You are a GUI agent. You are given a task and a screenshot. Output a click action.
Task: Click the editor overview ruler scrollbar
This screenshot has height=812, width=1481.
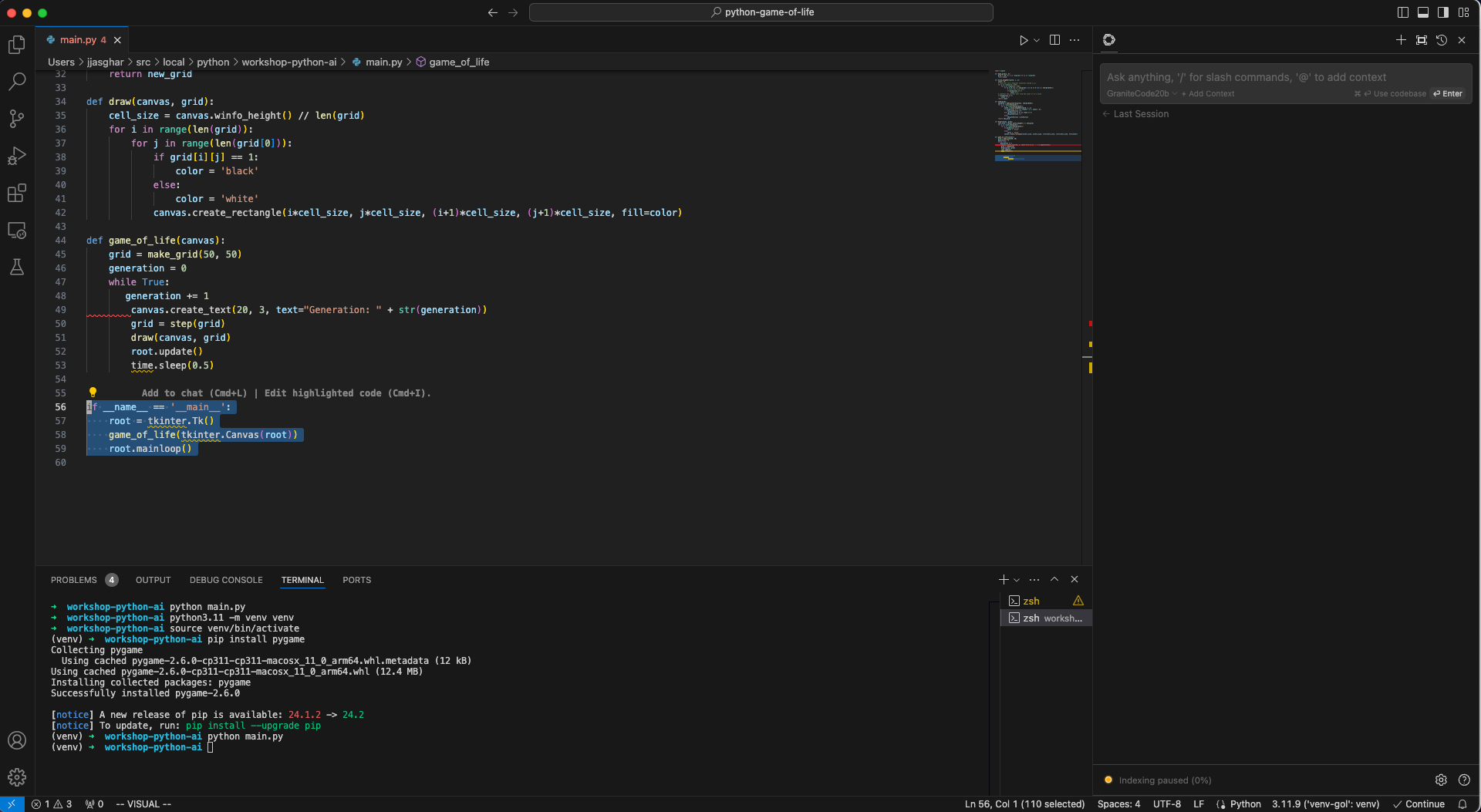point(1088,316)
